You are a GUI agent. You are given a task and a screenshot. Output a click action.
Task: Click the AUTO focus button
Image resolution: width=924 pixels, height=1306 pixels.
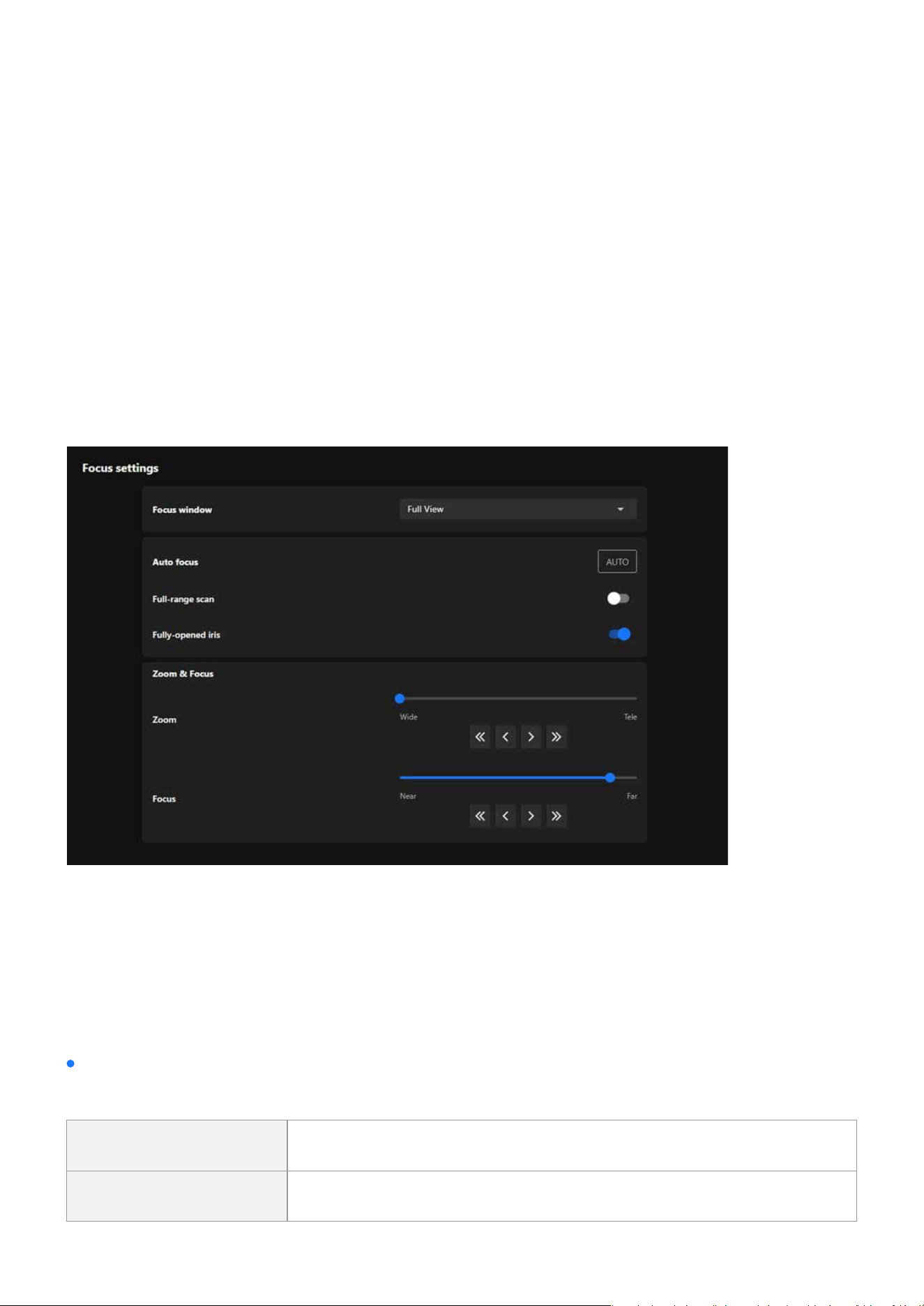[617, 562]
